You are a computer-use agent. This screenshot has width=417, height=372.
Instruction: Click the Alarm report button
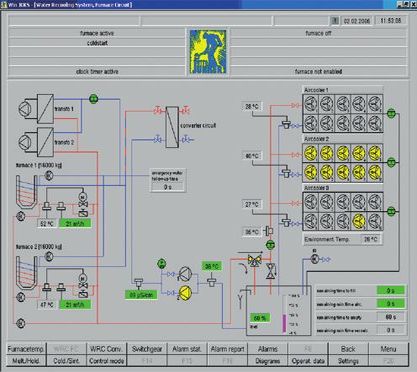pos(227,349)
